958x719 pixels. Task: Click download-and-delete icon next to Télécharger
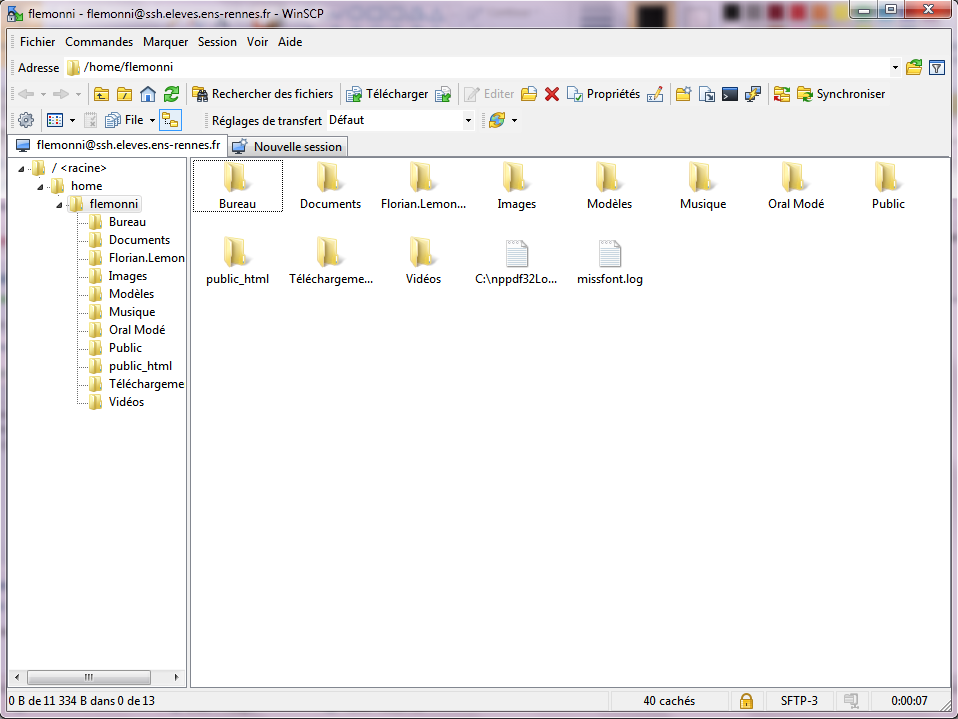pos(443,94)
